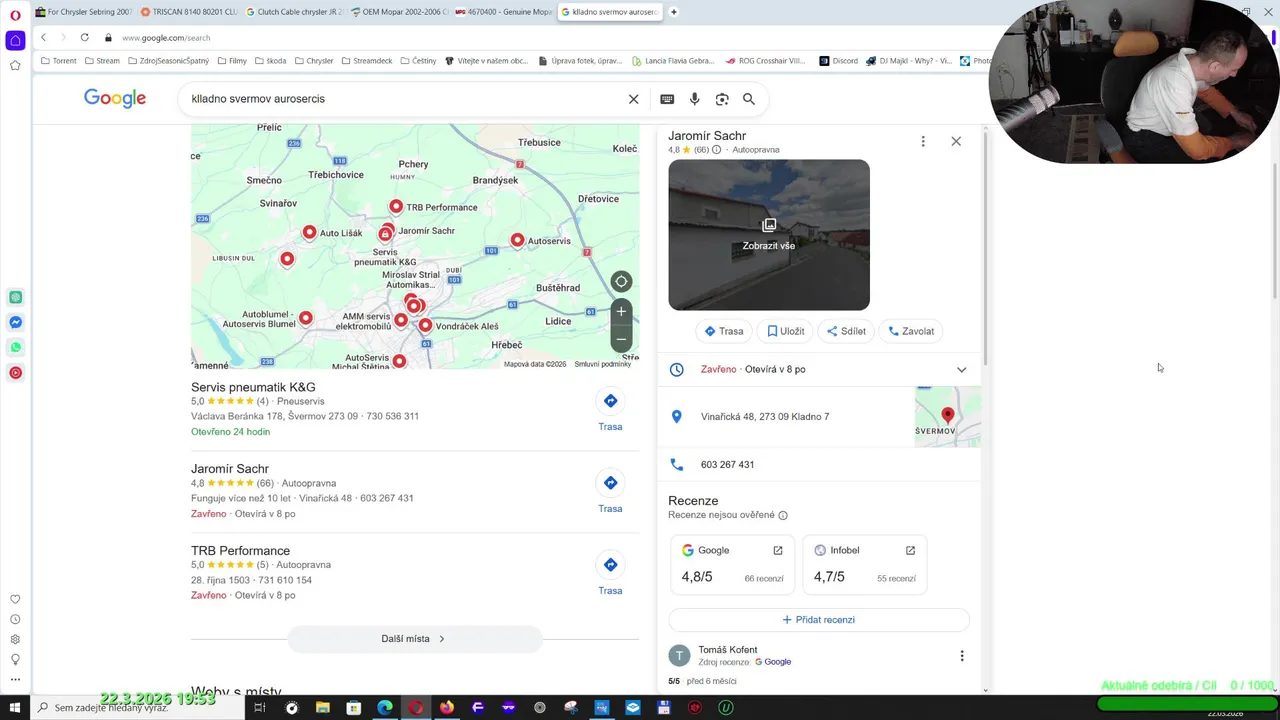Open Torrent bookmarks folder
The height and width of the screenshot is (720, 1280).
point(59,61)
